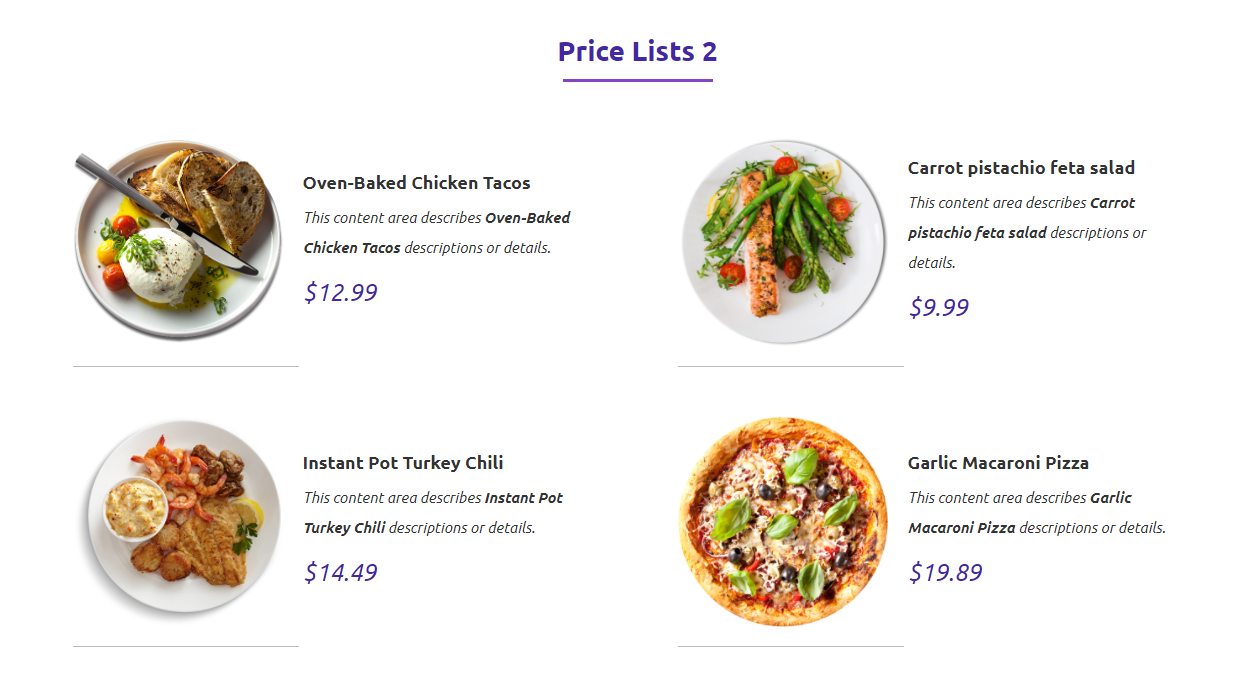Click the Garlic Macaroni Pizza description paragraph
Screen dimensions: 1250x700
[x=1037, y=513]
